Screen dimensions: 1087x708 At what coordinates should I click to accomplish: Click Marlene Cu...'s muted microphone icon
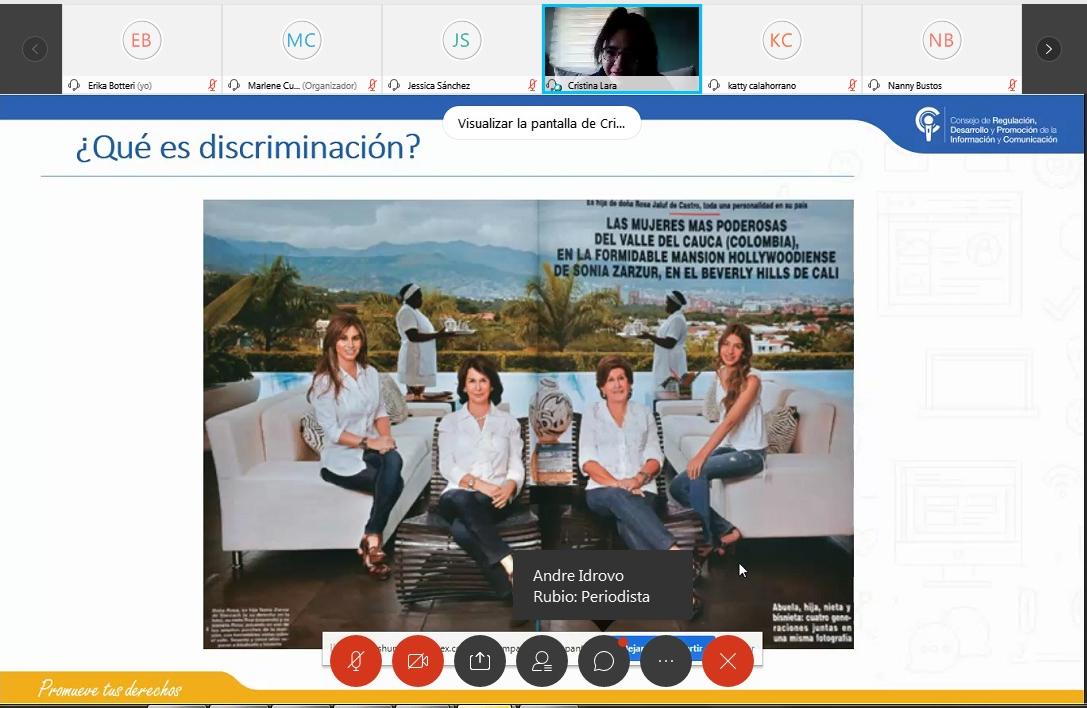point(372,85)
